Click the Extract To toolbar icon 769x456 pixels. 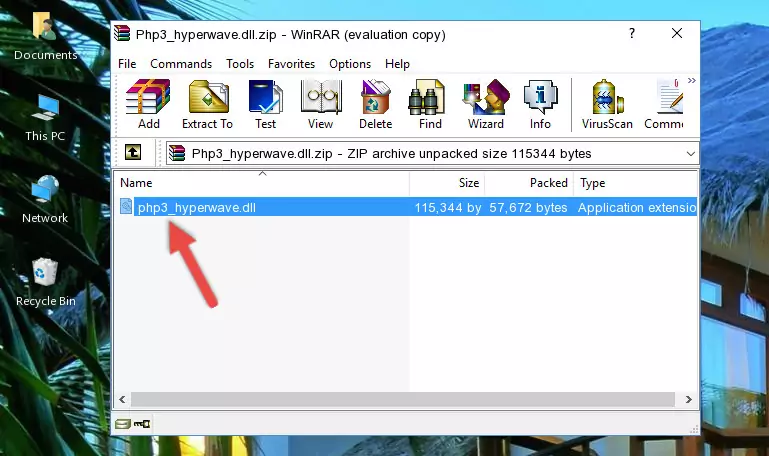207,104
